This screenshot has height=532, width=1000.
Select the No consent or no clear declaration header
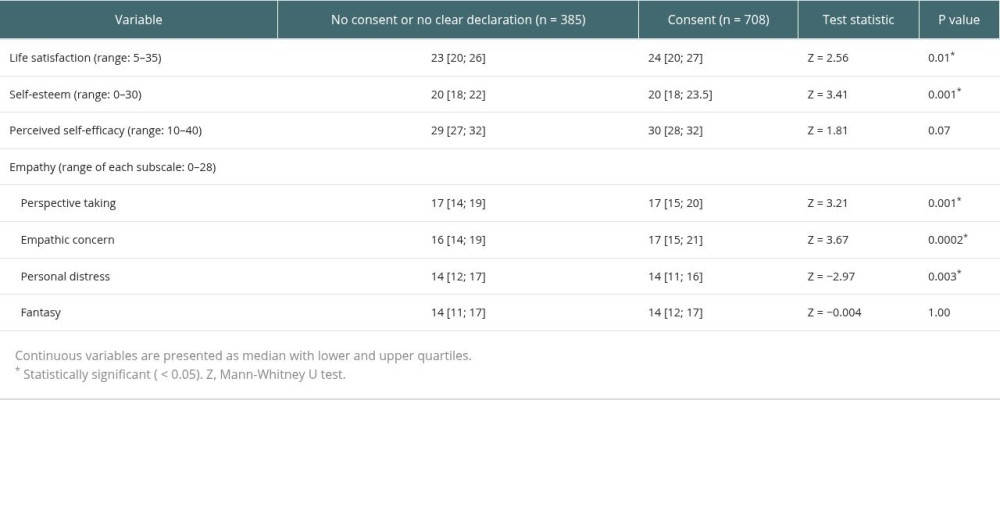point(458,20)
